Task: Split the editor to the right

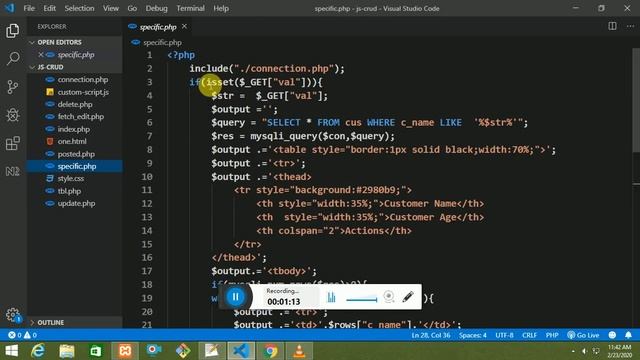Action: pyautogui.click(x=612, y=26)
